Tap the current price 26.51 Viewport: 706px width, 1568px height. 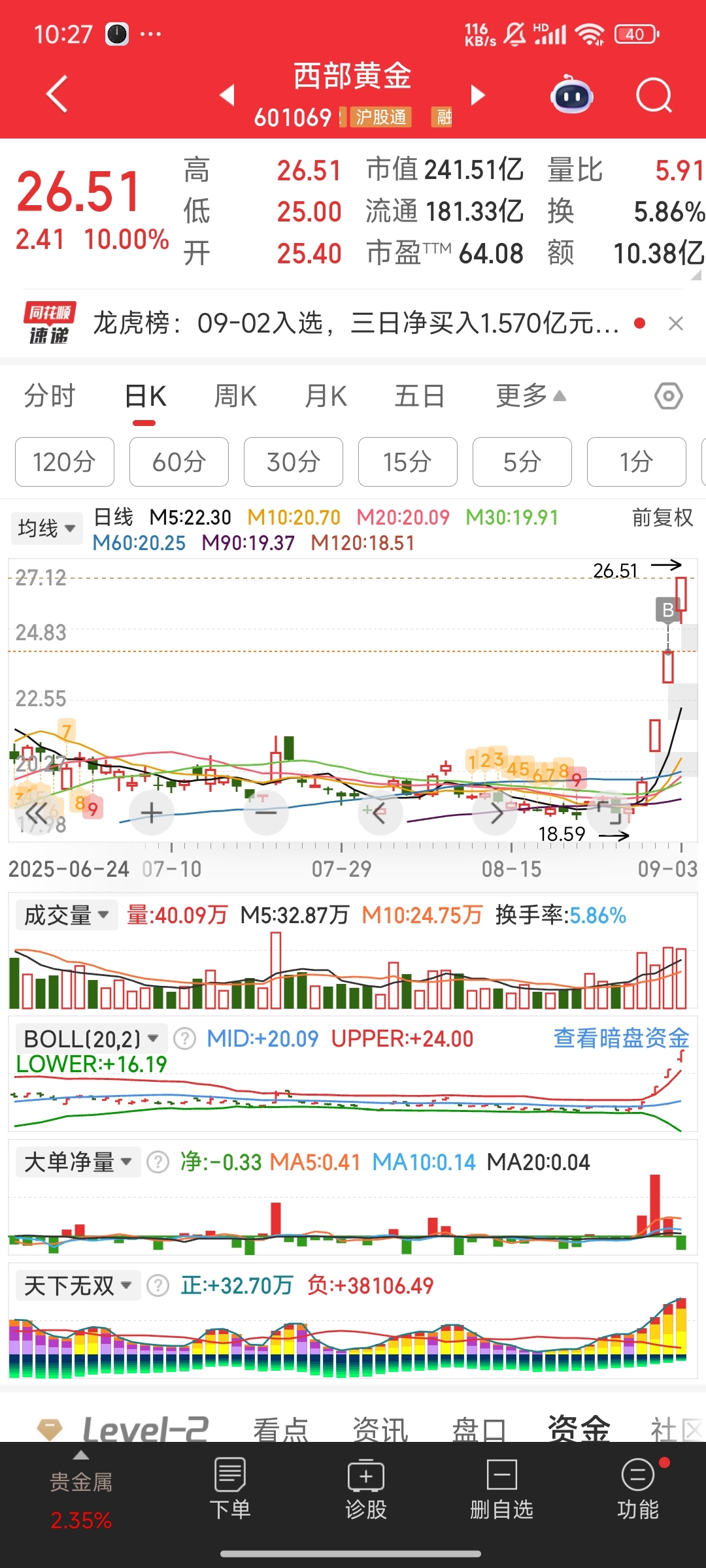(x=79, y=192)
